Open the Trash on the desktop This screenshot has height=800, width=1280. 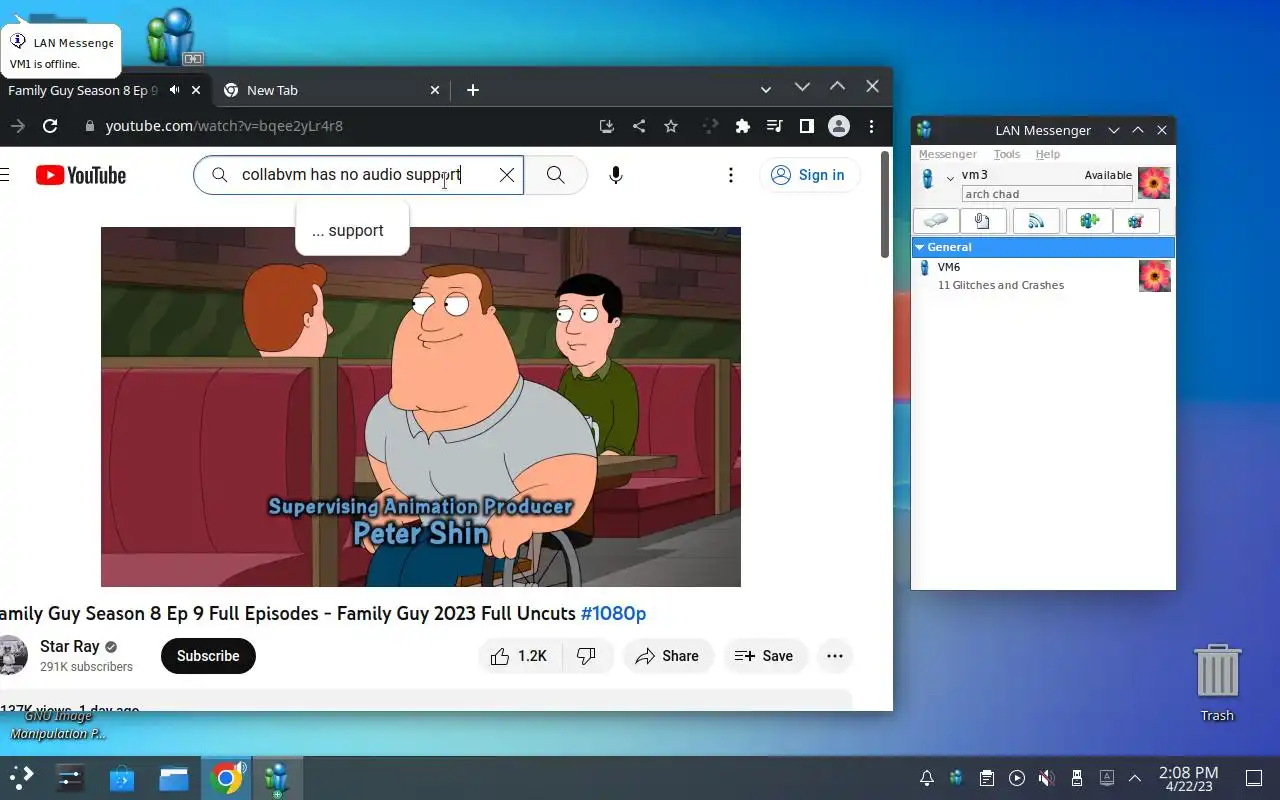point(1217,682)
